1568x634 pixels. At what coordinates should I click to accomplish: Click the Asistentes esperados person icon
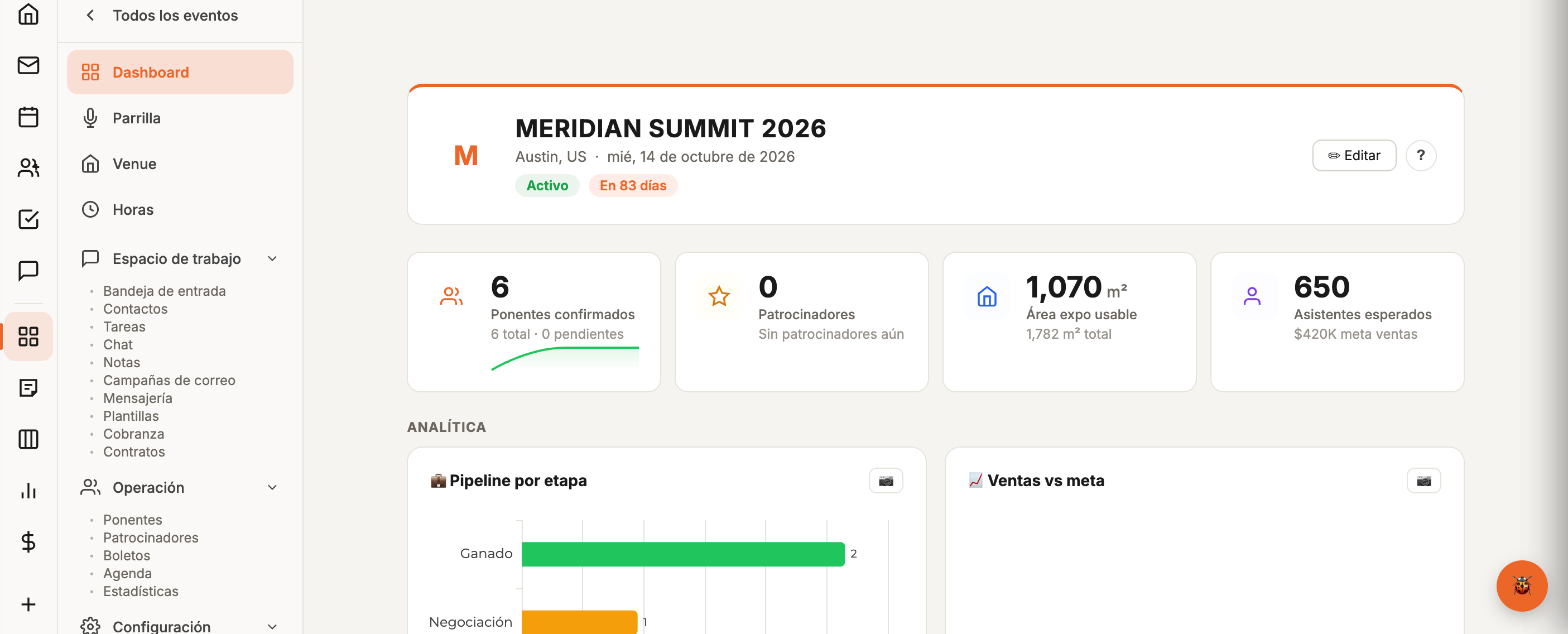pyautogui.click(x=1254, y=296)
